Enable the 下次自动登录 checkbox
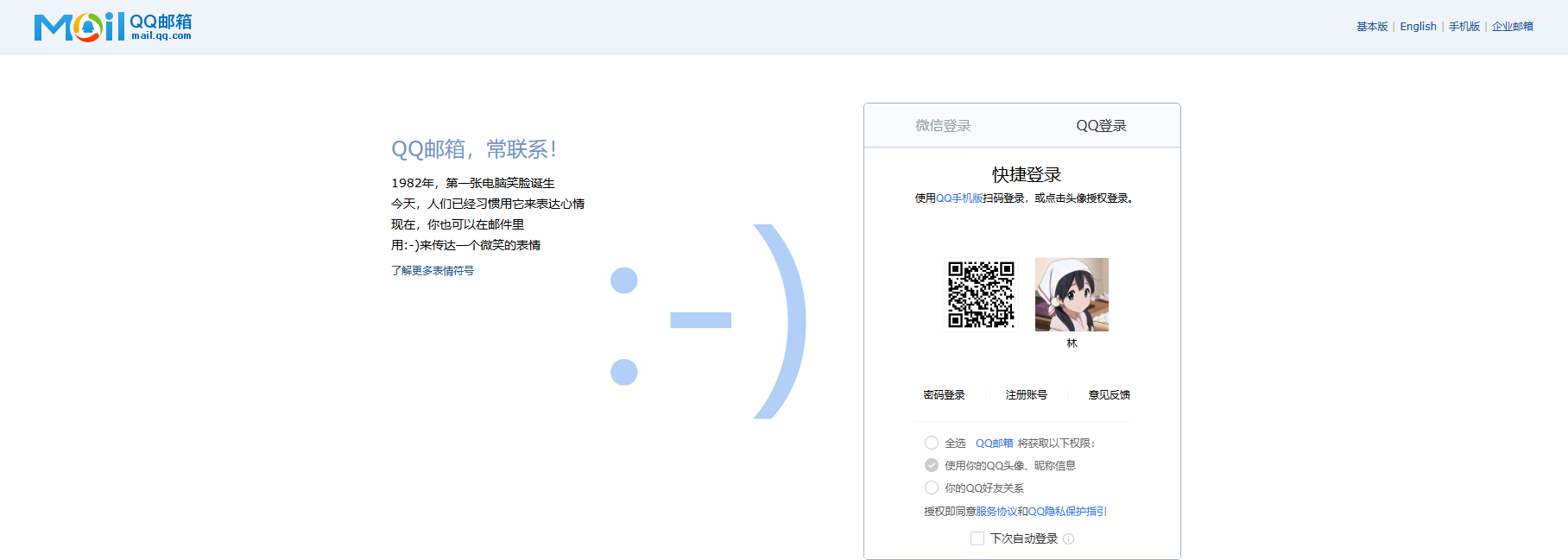The width and height of the screenshot is (1568, 560). pyautogui.click(x=977, y=538)
